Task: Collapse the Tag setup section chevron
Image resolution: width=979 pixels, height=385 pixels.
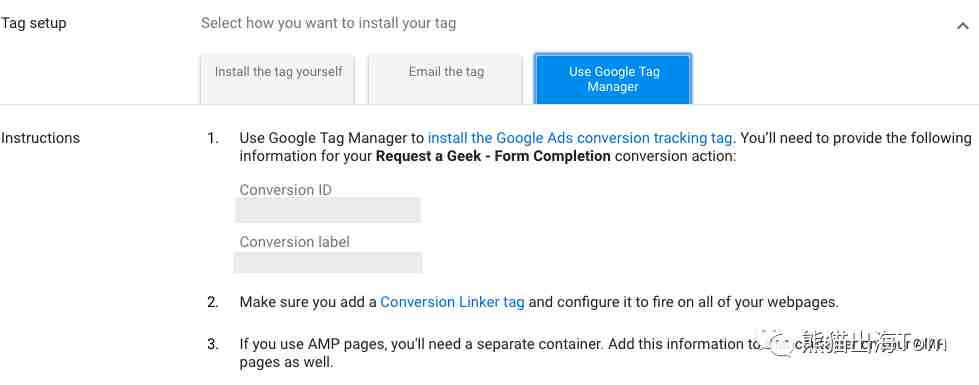Action: tap(962, 26)
